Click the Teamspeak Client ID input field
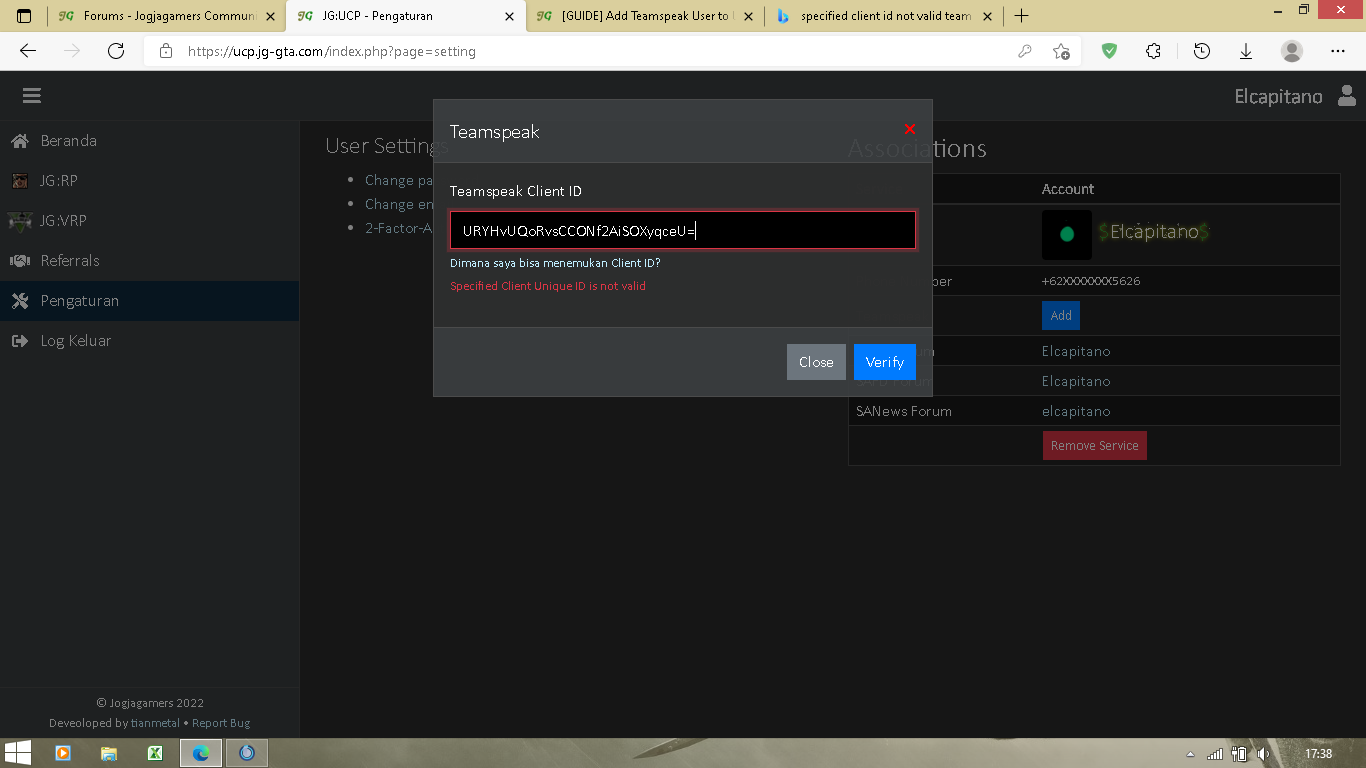The image size is (1366, 768). pos(683,230)
